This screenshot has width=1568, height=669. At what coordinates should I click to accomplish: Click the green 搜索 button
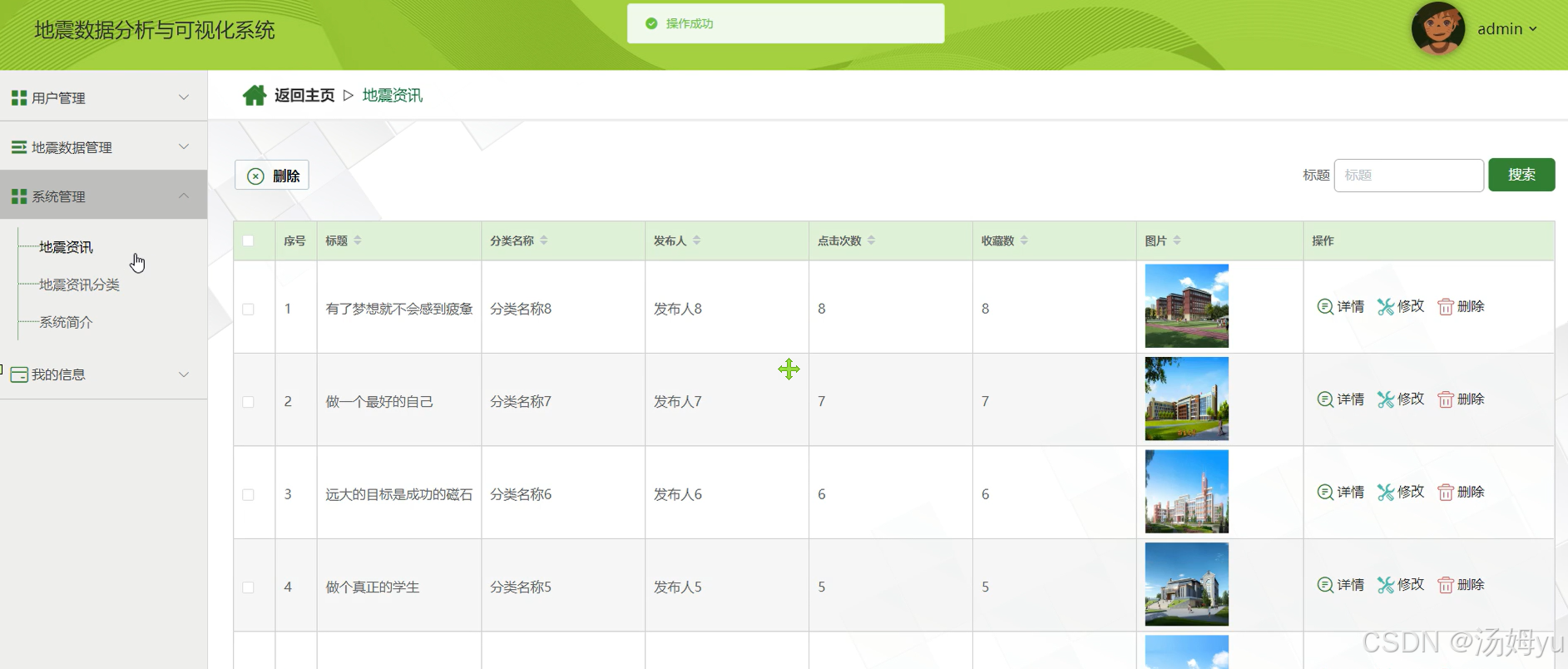pyautogui.click(x=1521, y=175)
